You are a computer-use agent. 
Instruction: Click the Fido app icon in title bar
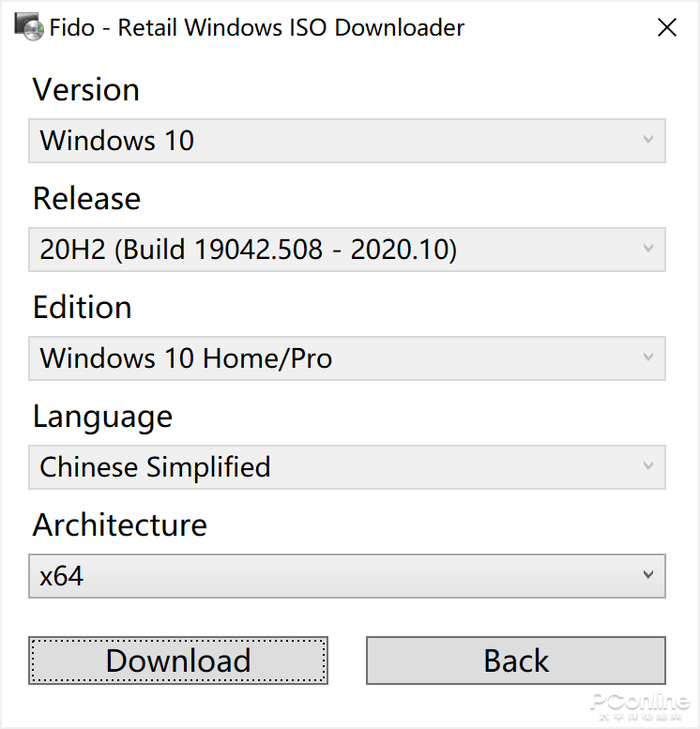tap(29, 27)
